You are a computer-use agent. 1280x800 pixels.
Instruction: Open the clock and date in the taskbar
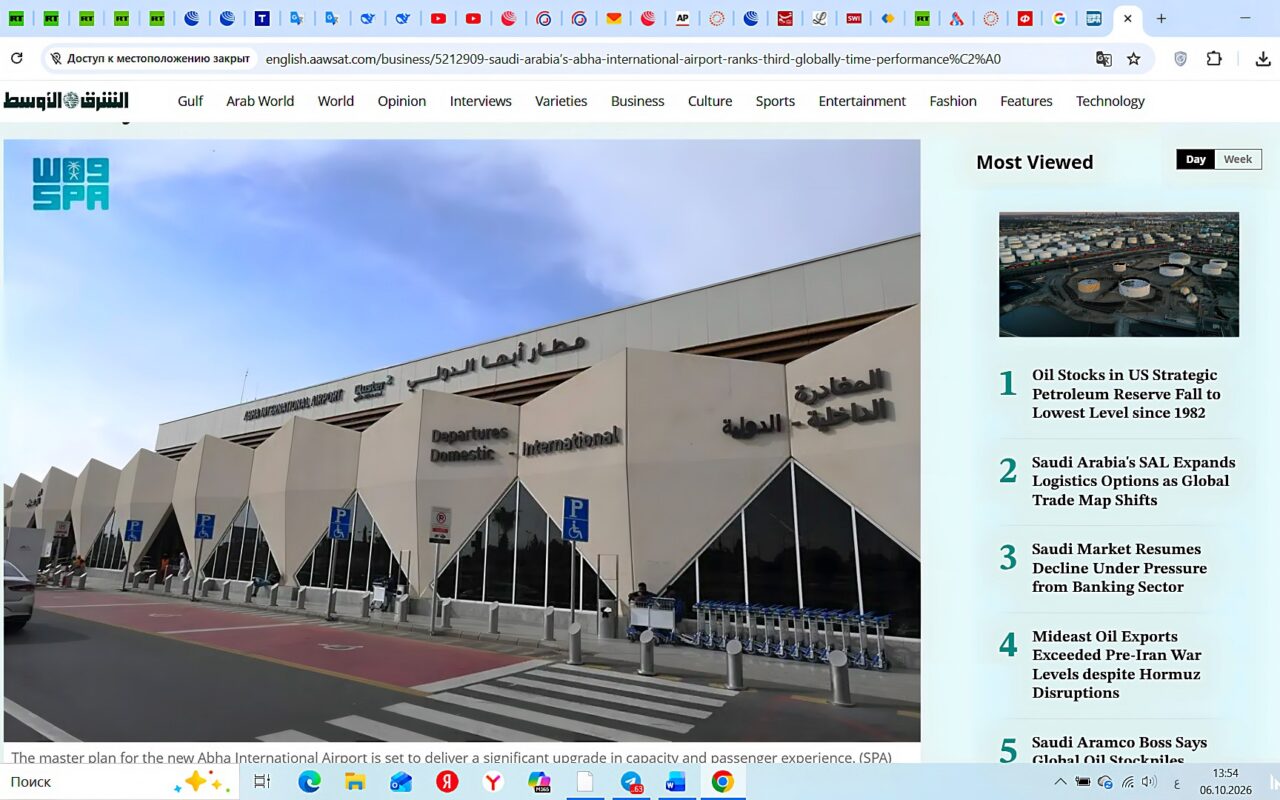coord(1225,781)
